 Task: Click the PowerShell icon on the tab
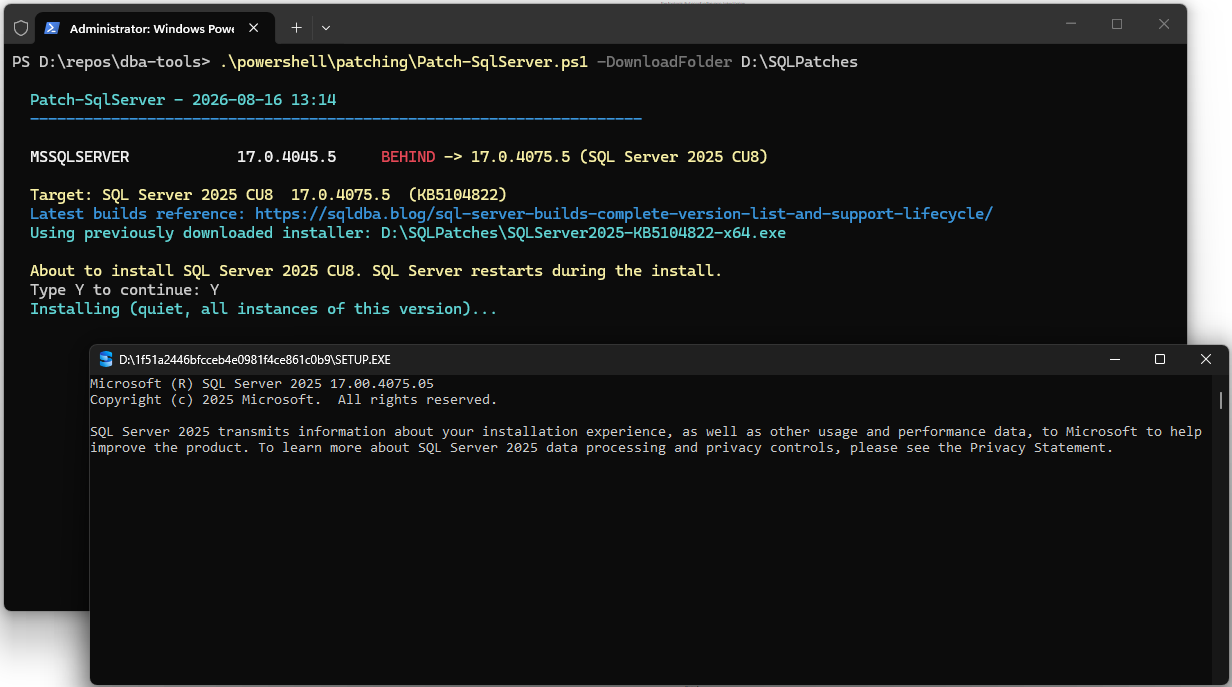tap(52, 28)
